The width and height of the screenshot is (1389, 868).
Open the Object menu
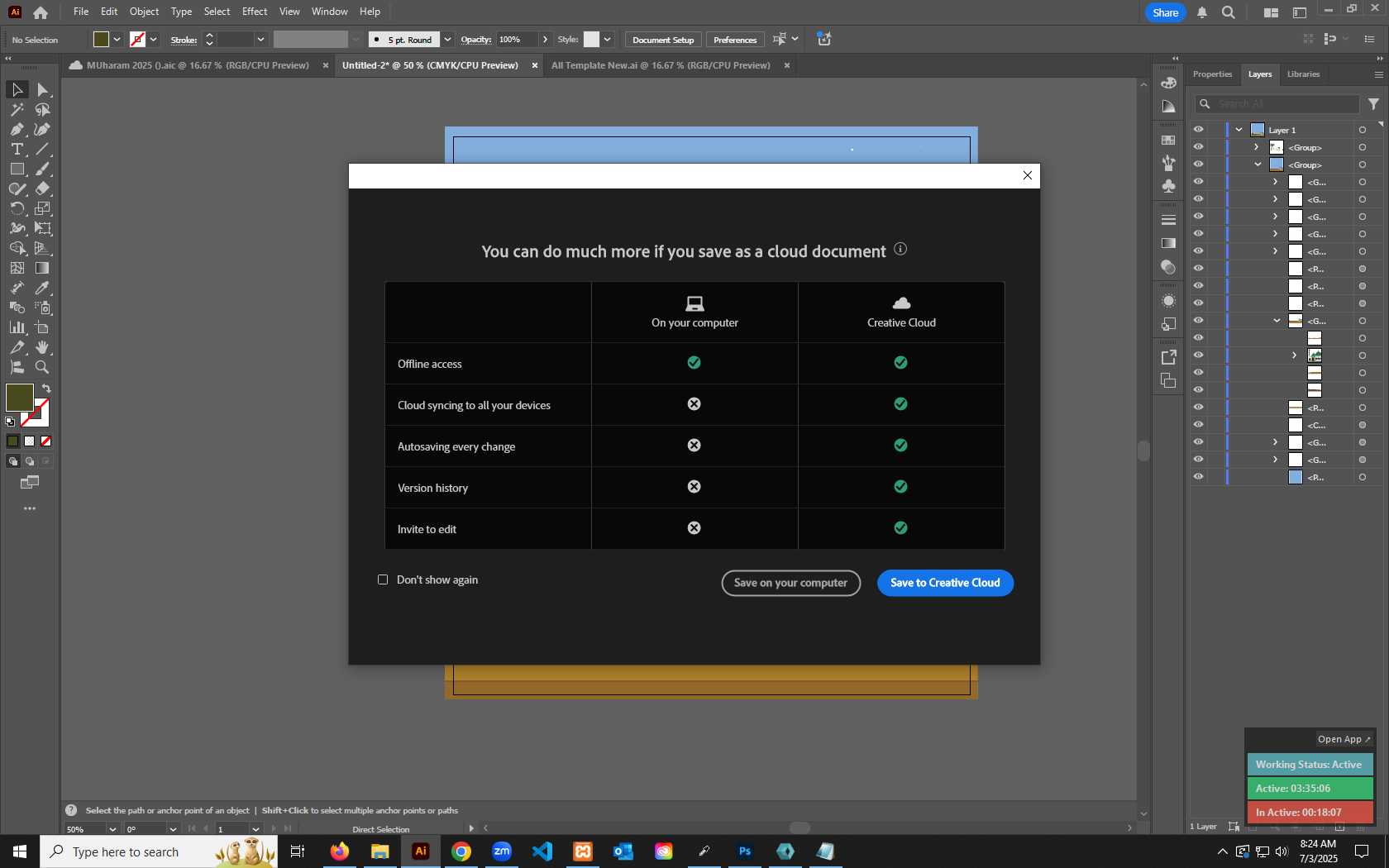tap(144, 12)
